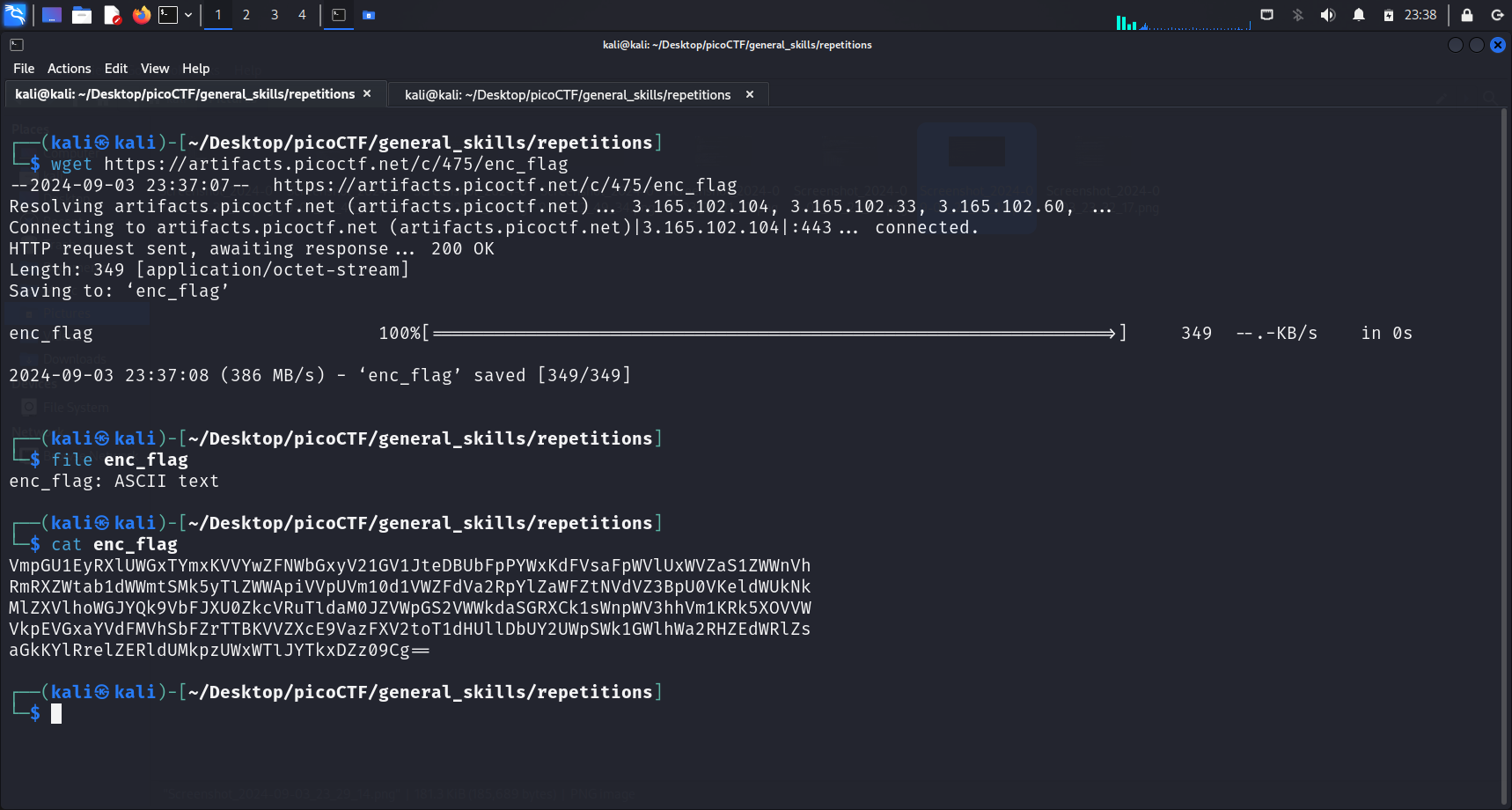Viewport: 1512px width, 810px height.
Task: Open the File menu
Action: (x=24, y=69)
